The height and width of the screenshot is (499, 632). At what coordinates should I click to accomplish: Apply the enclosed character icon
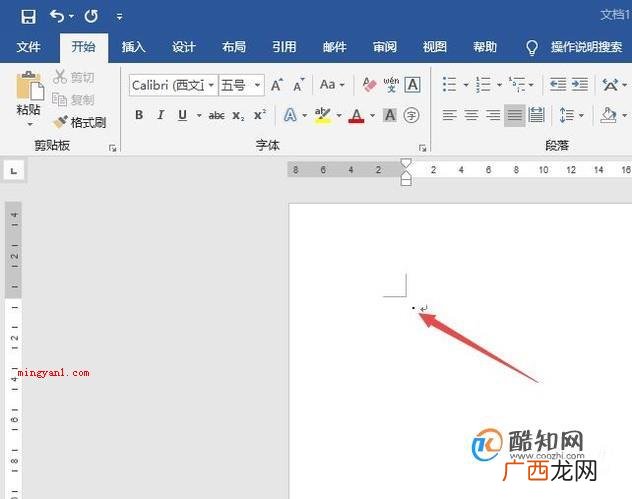(412, 115)
